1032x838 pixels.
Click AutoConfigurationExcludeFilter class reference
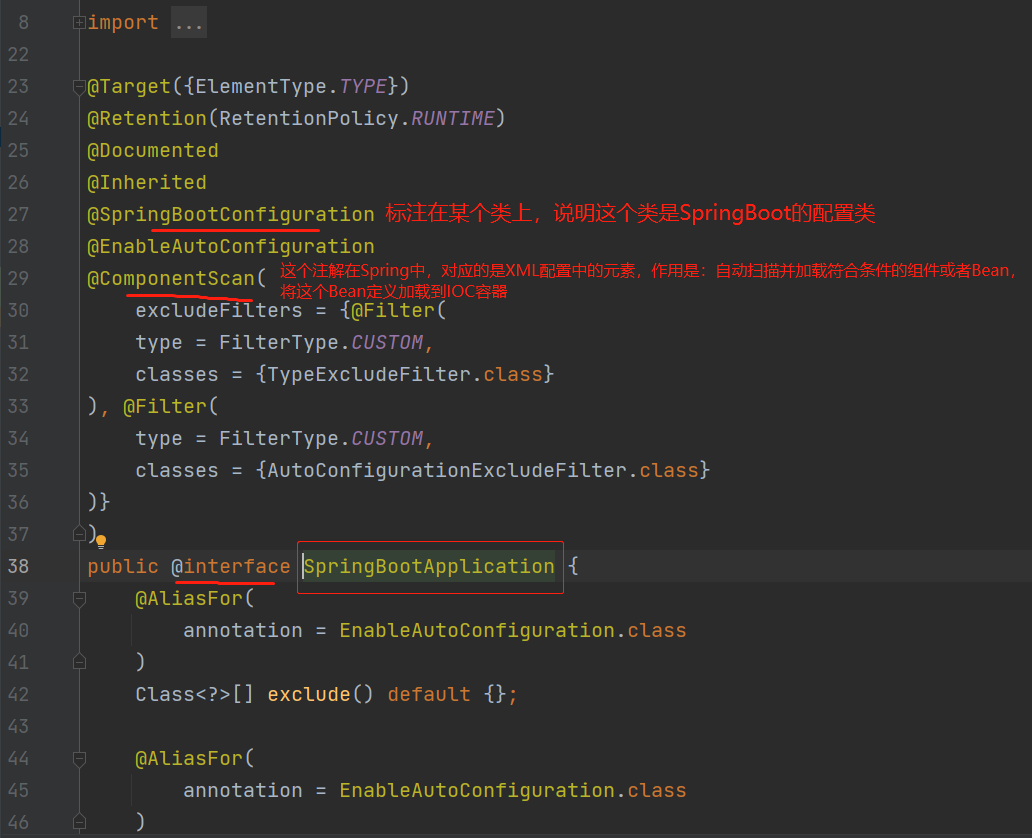[x=447, y=471]
